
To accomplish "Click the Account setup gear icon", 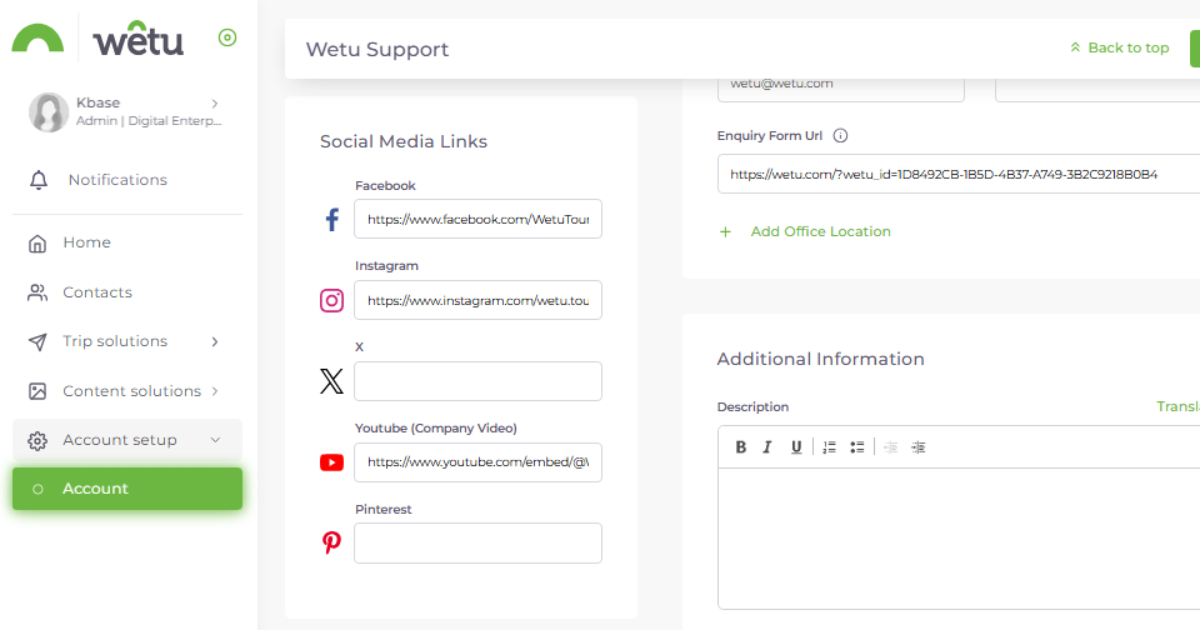I will pos(38,441).
